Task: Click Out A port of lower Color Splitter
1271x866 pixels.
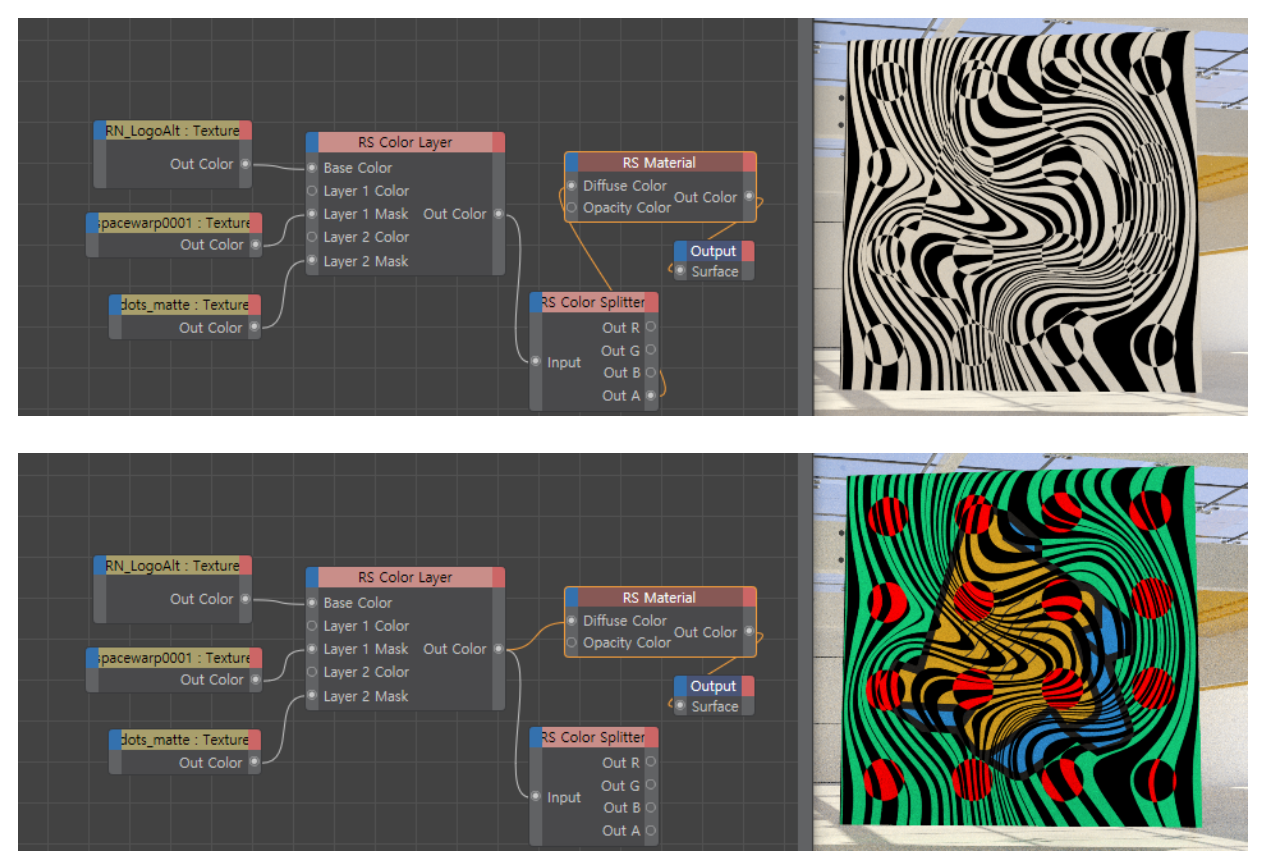Action: pyautogui.click(x=651, y=830)
